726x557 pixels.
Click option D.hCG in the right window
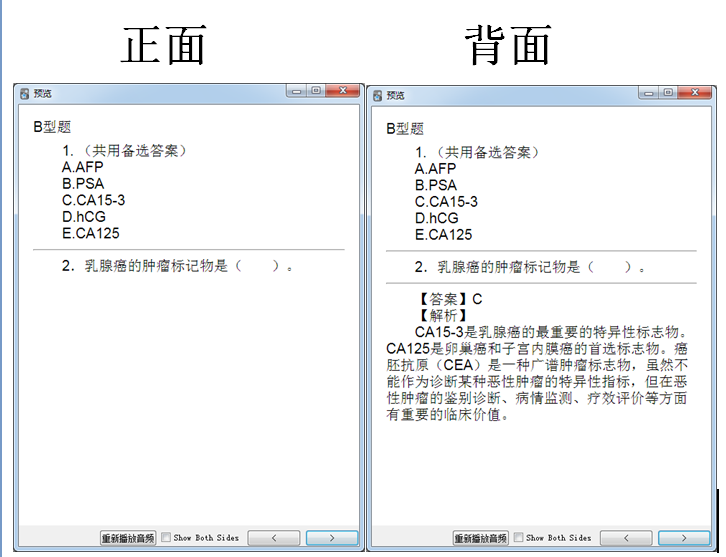point(437,218)
